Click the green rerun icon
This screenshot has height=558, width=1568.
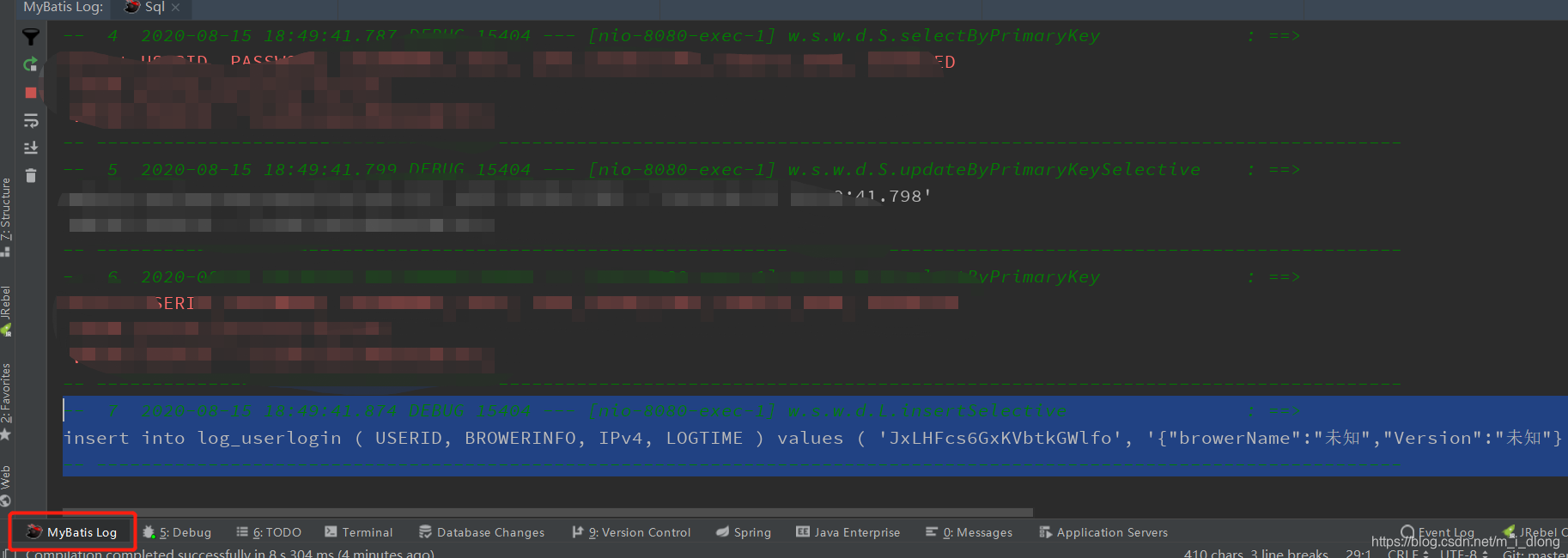pos(31,64)
